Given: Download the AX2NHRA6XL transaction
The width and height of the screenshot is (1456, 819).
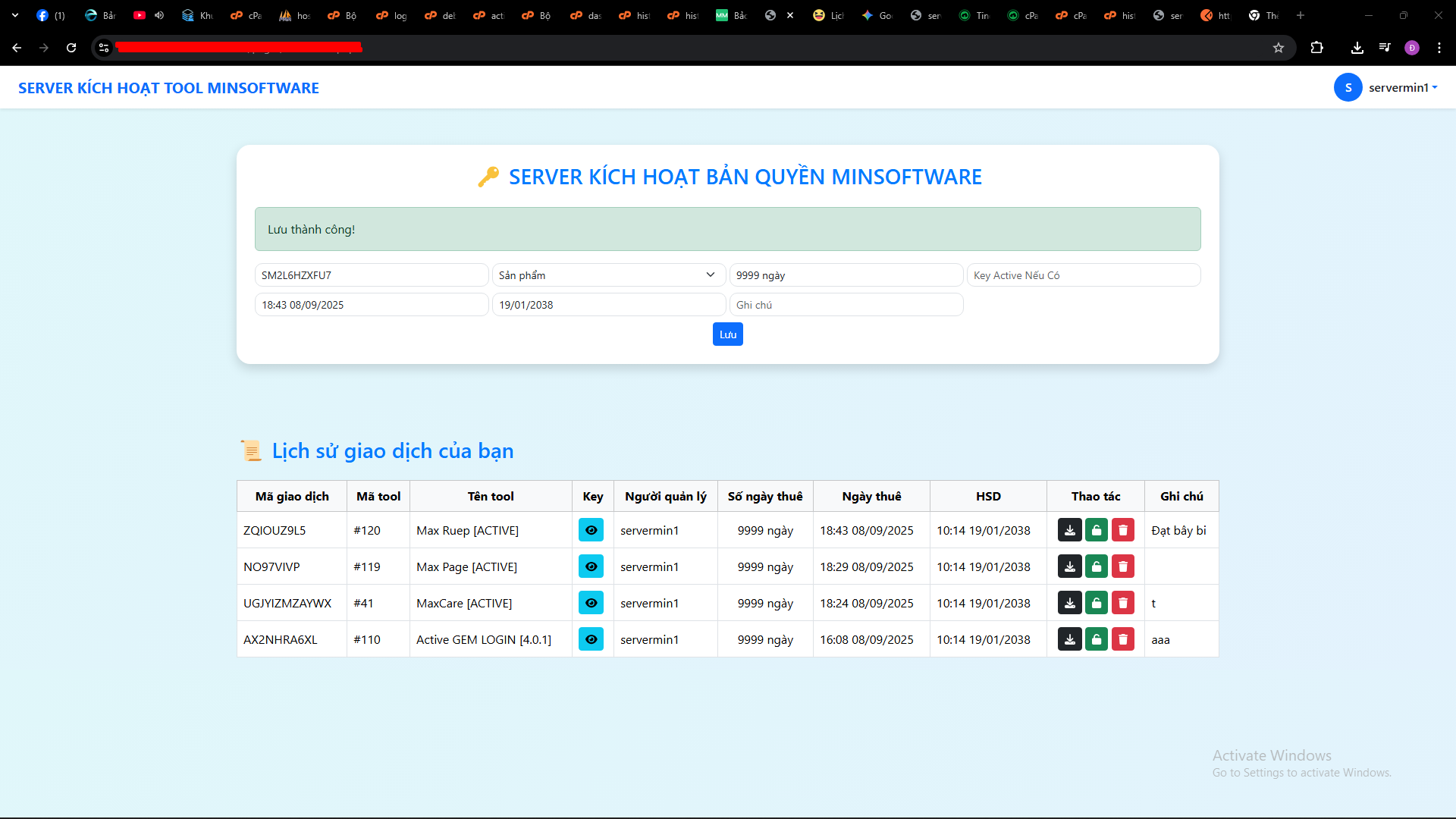Looking at the screenshot, I should tap(1069, 639).
